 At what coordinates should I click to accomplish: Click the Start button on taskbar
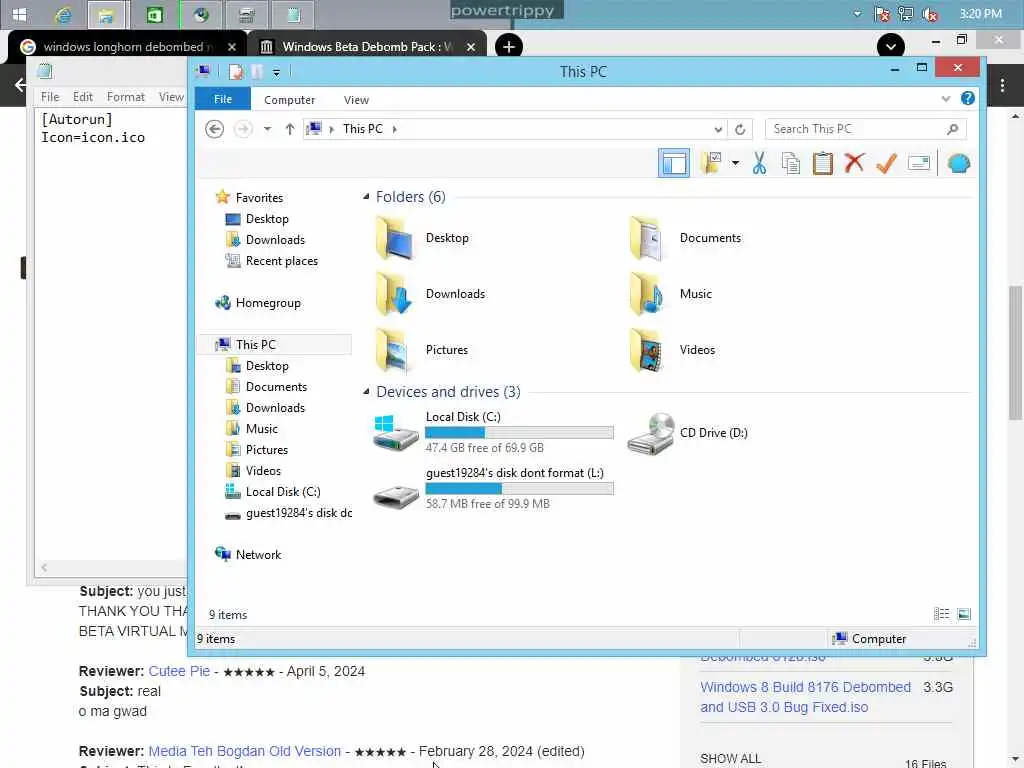[19, 14]
